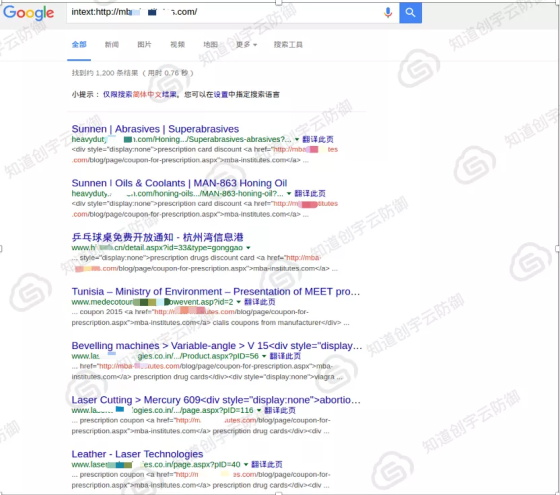Expand arrow beside Bevelling machines URL
Screen dimensions: 560x495
264,356
